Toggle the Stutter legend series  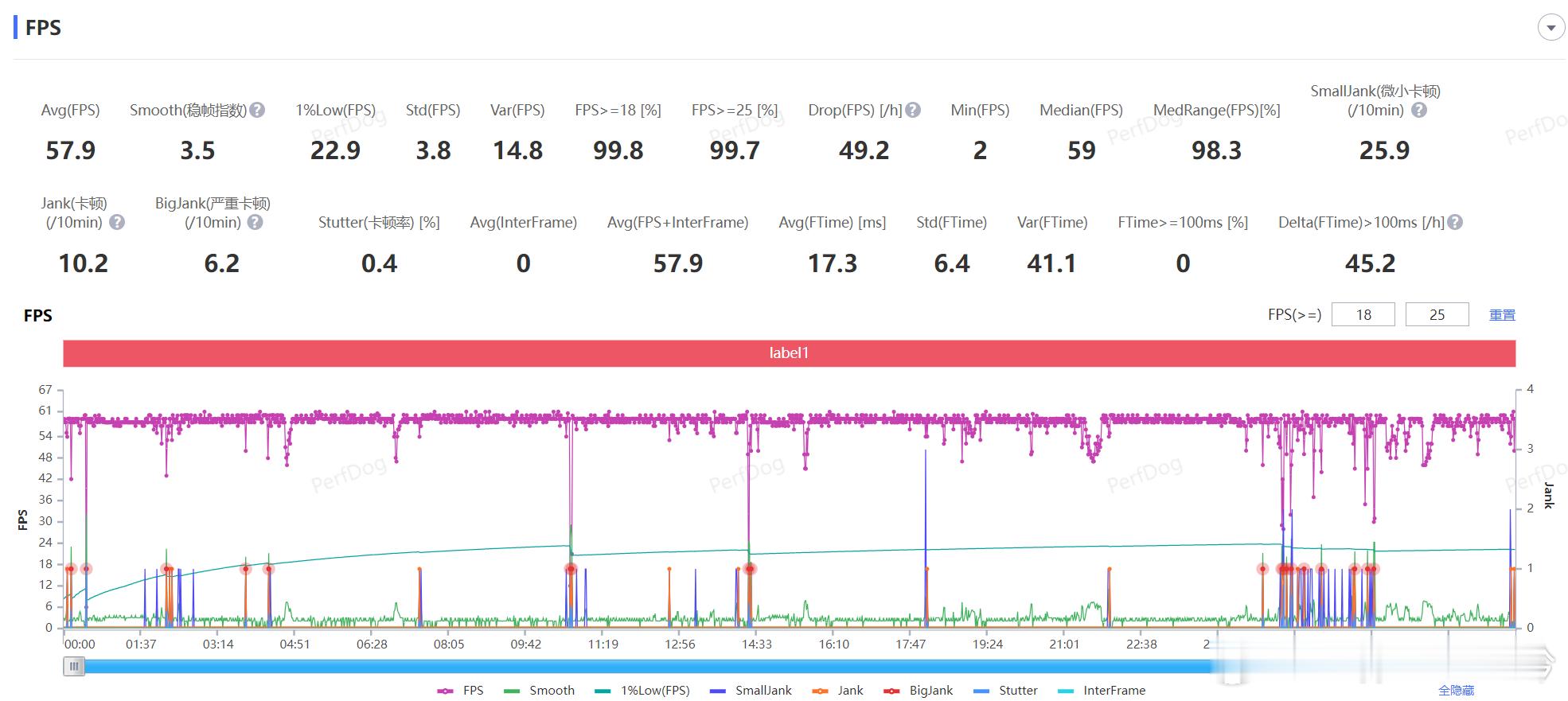tap(1005, 691)
